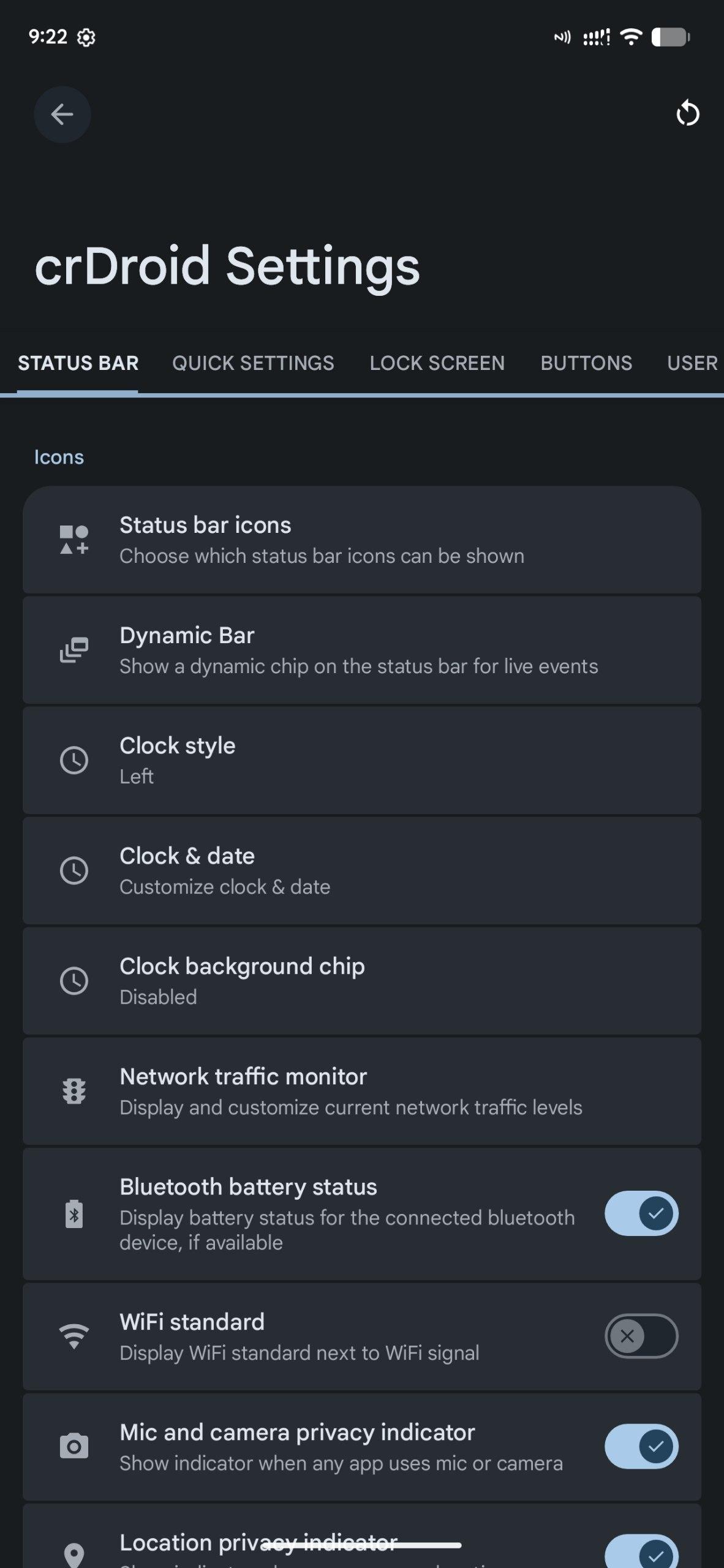Tap the Dynamic Bar stacked-windows icon
Viewport: 724px width, 1568px height.
[x=74, y=650]
